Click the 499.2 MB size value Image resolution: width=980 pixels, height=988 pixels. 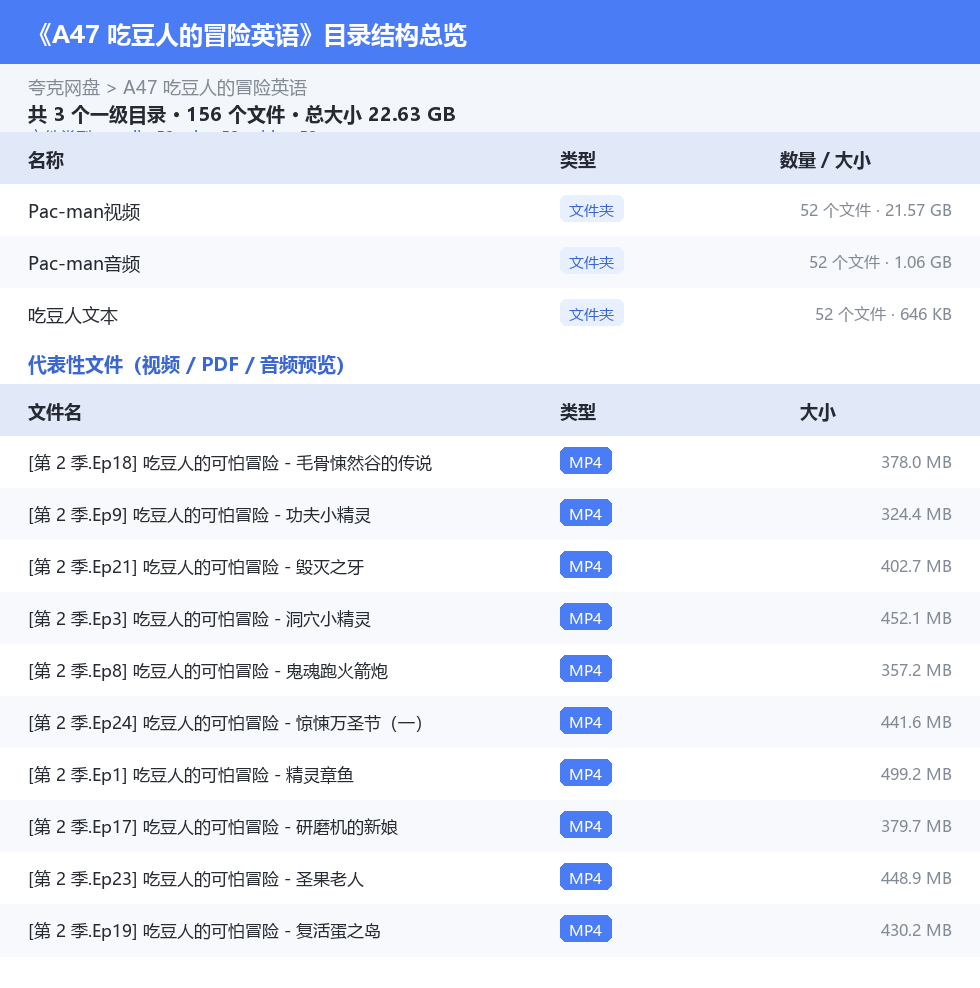(916, 774)
